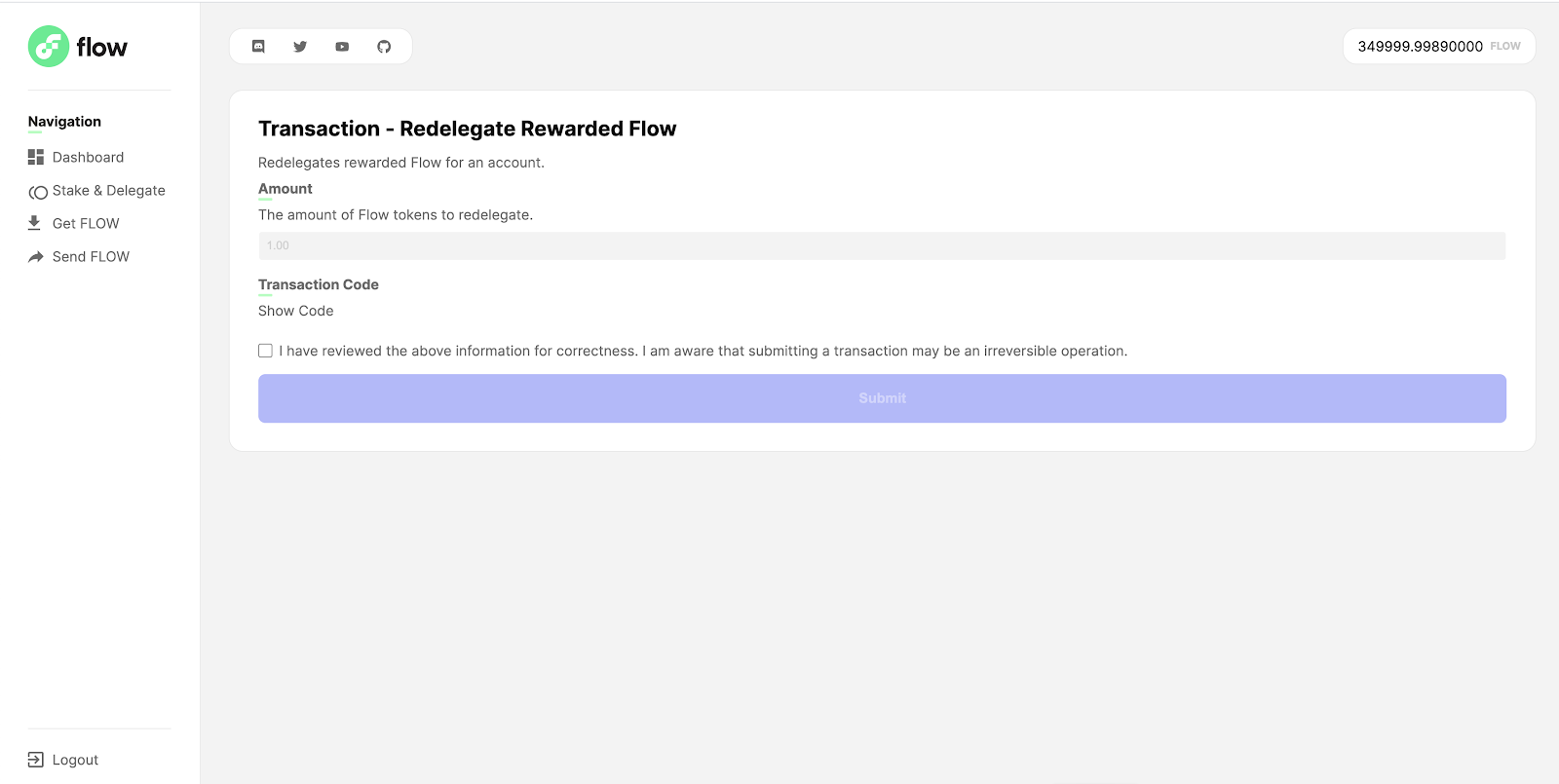Check the reviewed information confirmation checkbox
Viewport: 1559px width, 784px height.
point(265,351)
